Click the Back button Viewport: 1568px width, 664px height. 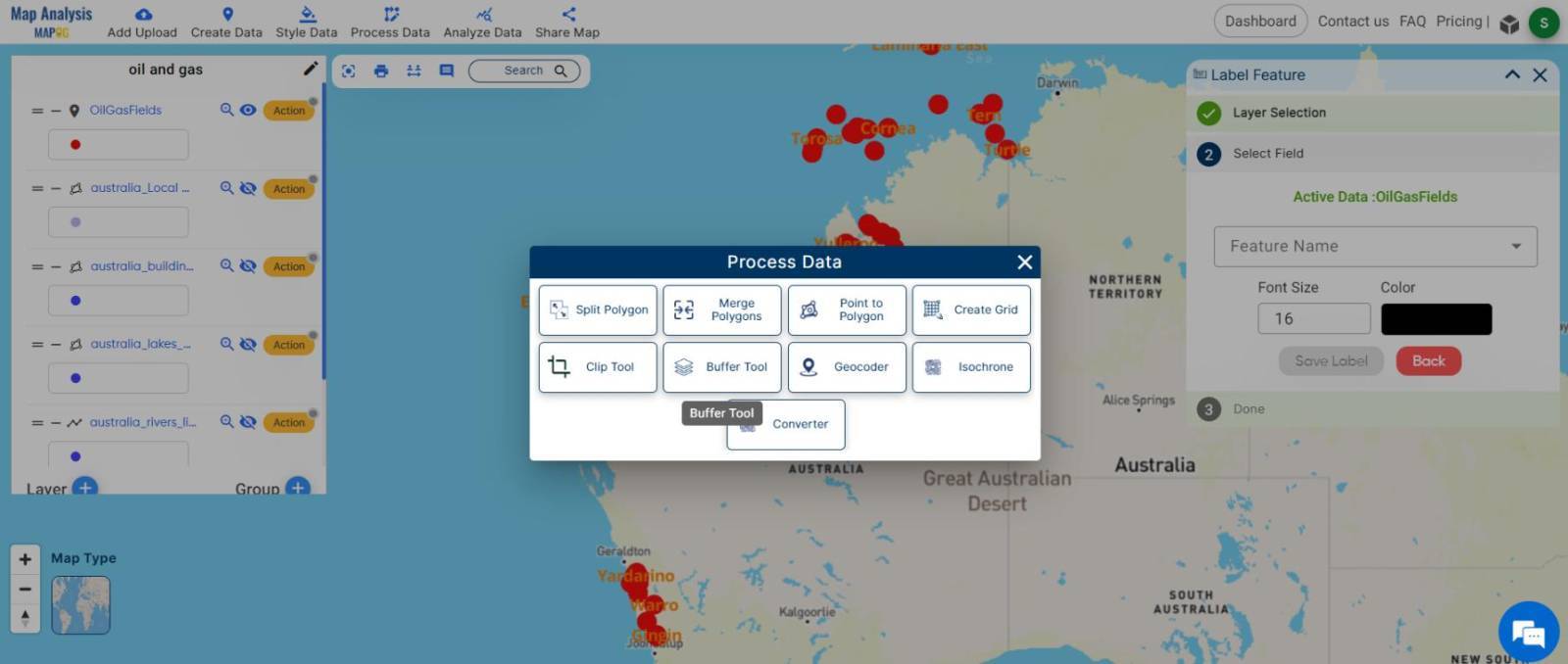(x=1428, y=361)
